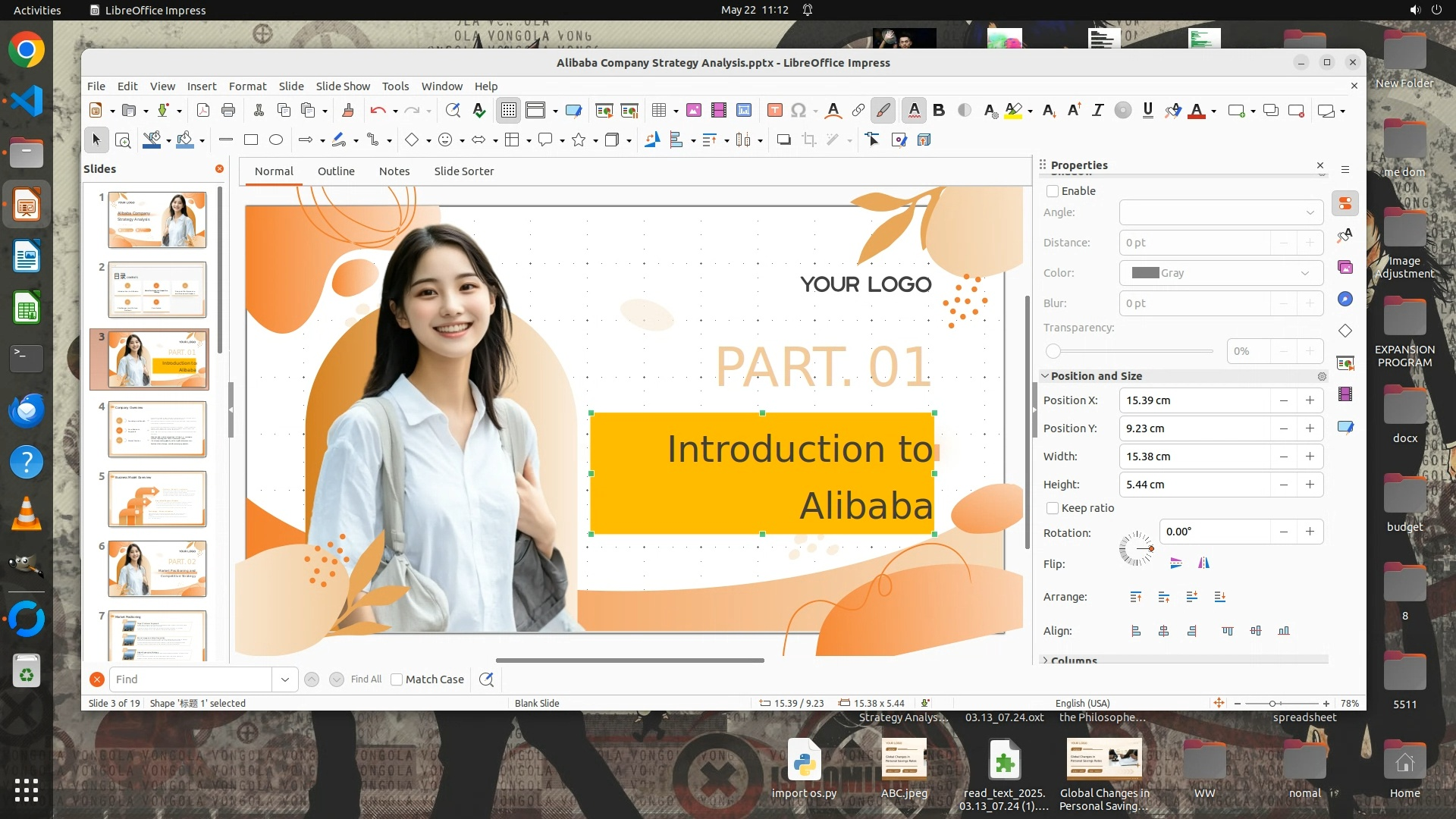Click the Bold formatting icon

coord(939,111)
